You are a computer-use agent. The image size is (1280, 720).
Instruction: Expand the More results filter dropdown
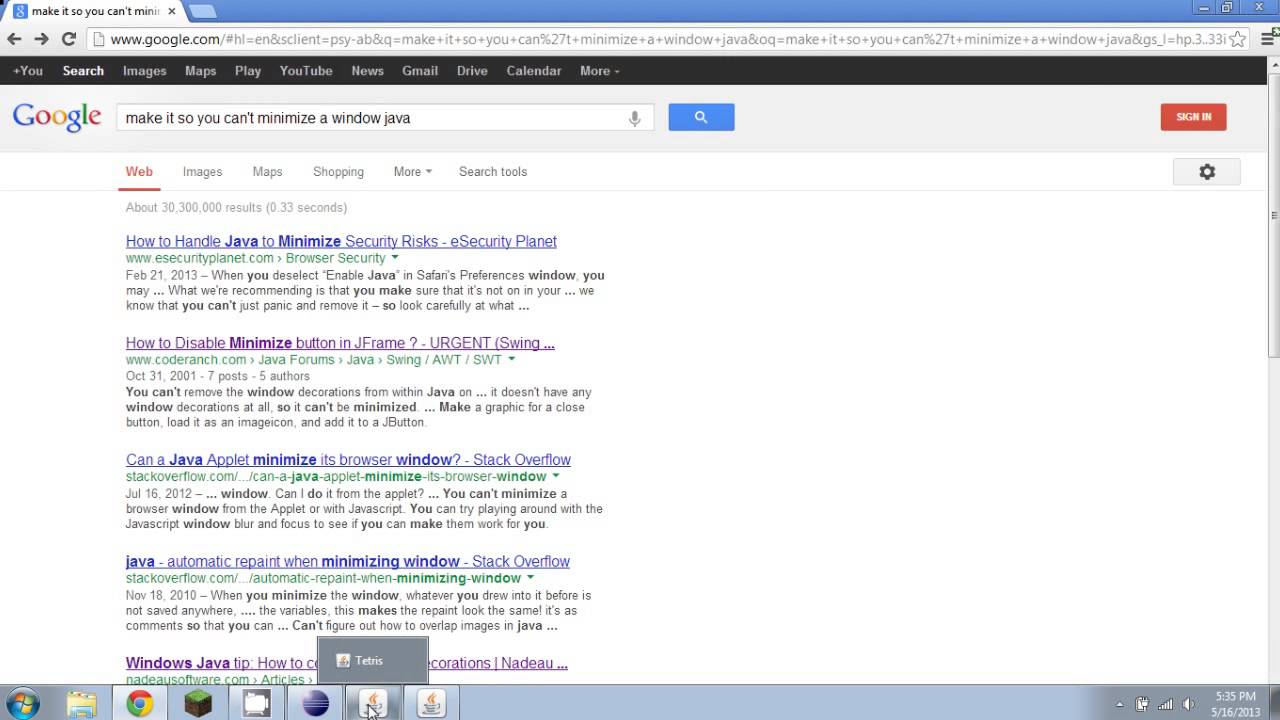pos(413,172)
